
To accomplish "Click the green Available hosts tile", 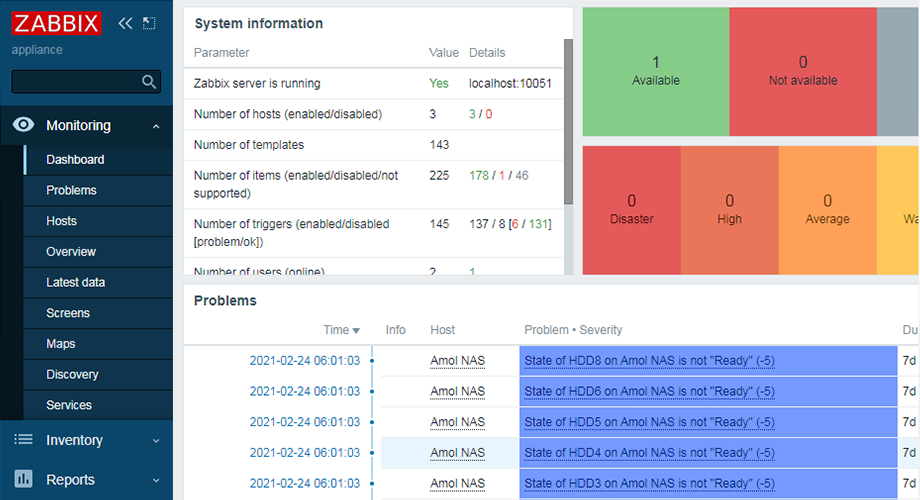I will tap(656, 71).
